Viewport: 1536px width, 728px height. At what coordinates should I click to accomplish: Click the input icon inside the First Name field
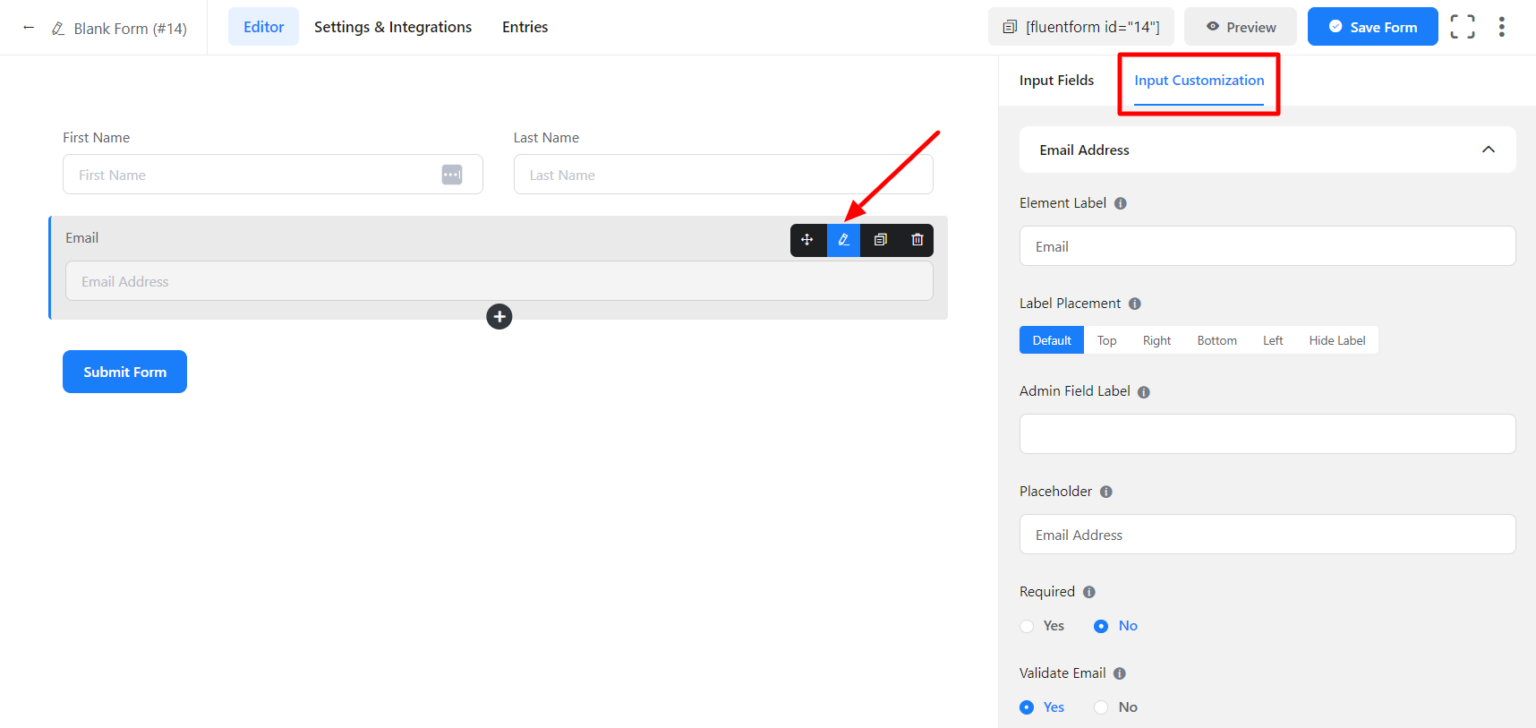pyautogui.click(x=452, y=174)
